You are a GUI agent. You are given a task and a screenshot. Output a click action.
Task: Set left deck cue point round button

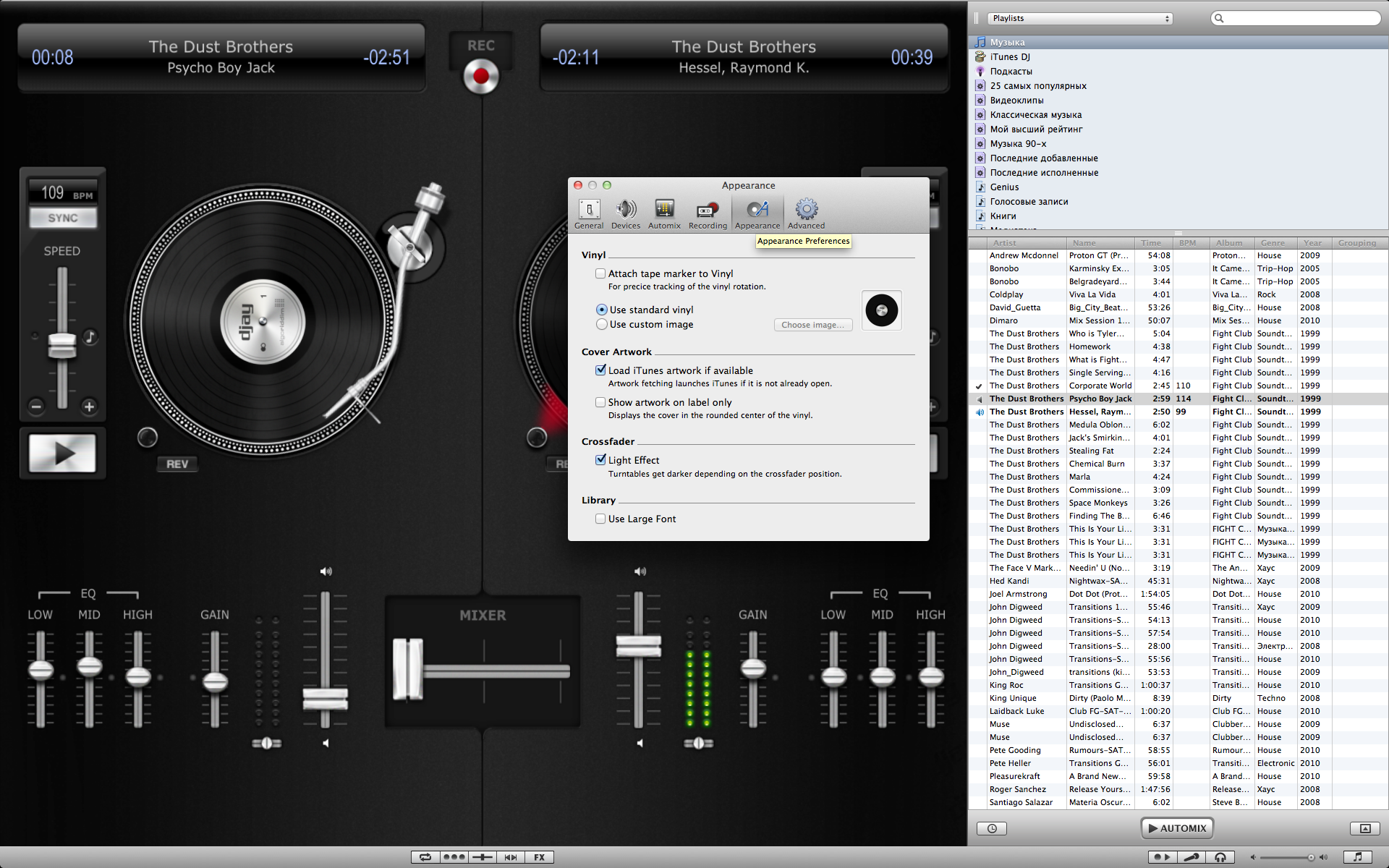click(x=148, y=437)
